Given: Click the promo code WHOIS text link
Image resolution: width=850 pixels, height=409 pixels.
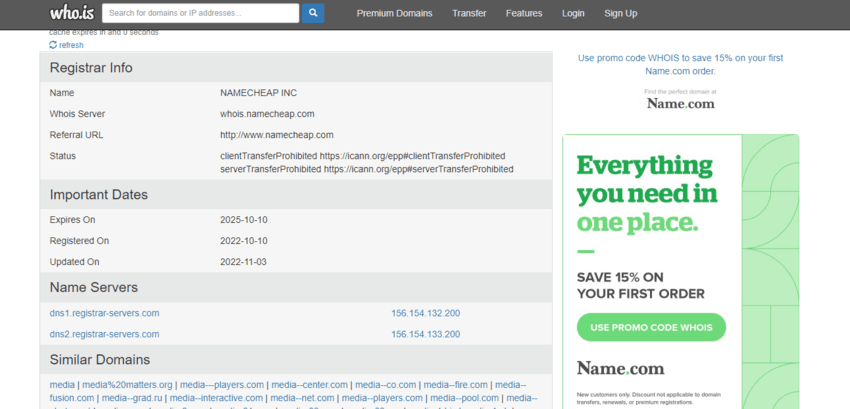Looking at the screenshot, I should click(680, 64).
